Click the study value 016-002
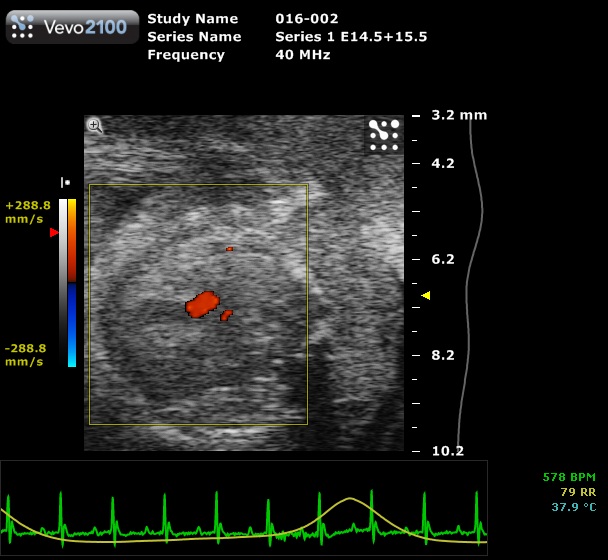608x560 pixels. pyautogui.click(x=307, y=18)
